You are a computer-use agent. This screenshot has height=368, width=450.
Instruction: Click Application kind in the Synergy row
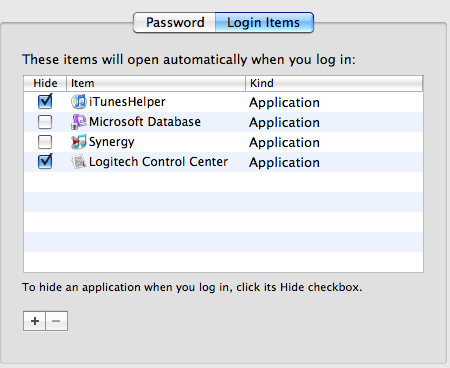tap(284, 143)
